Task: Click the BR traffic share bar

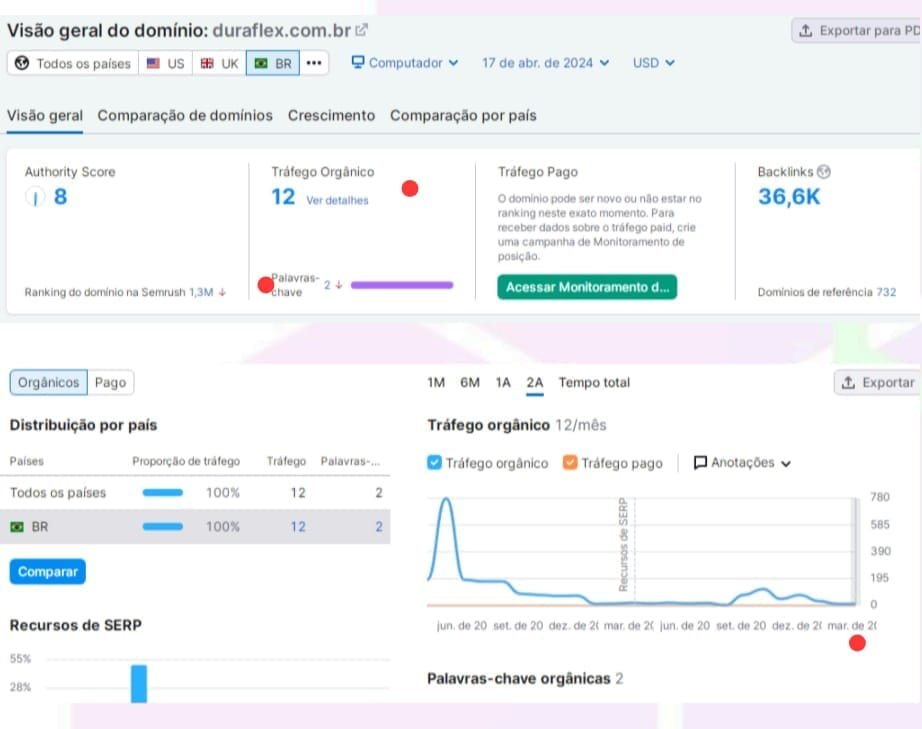Action: pos(162,527)
